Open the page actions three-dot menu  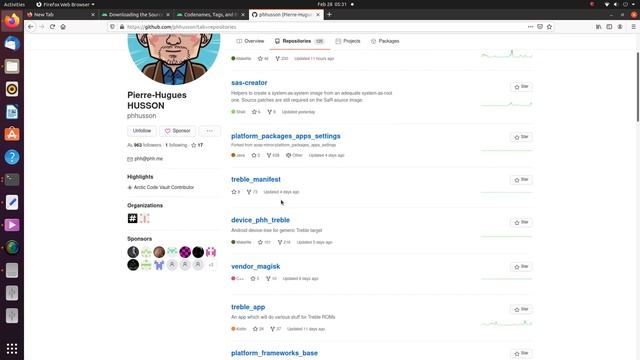point(530,27)
